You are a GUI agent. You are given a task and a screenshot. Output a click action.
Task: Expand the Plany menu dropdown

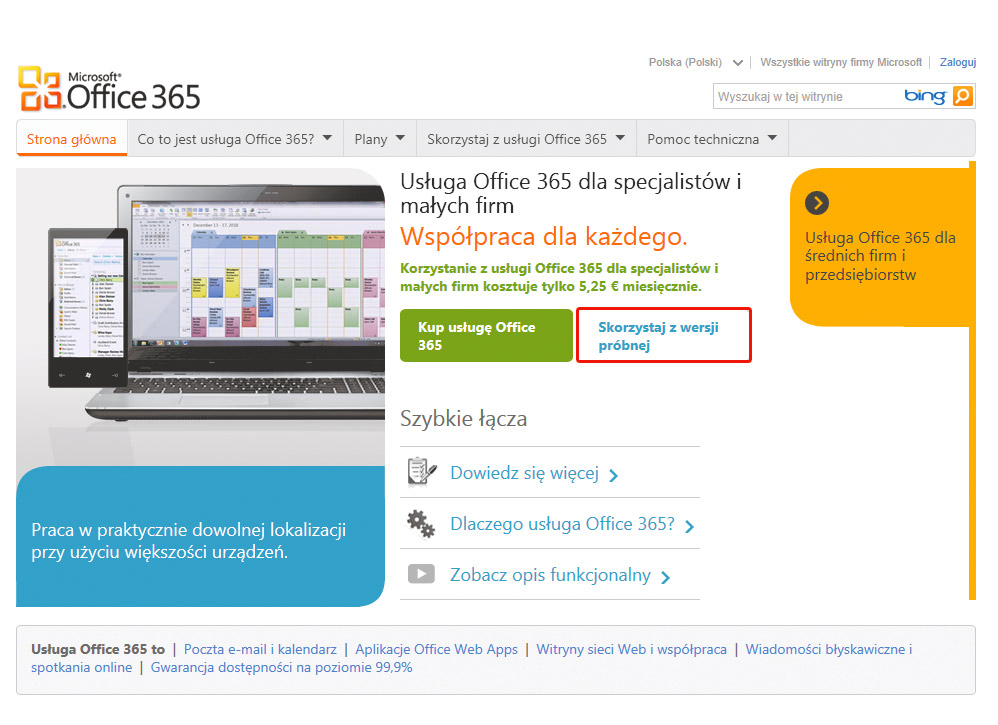tap(380, 139)
